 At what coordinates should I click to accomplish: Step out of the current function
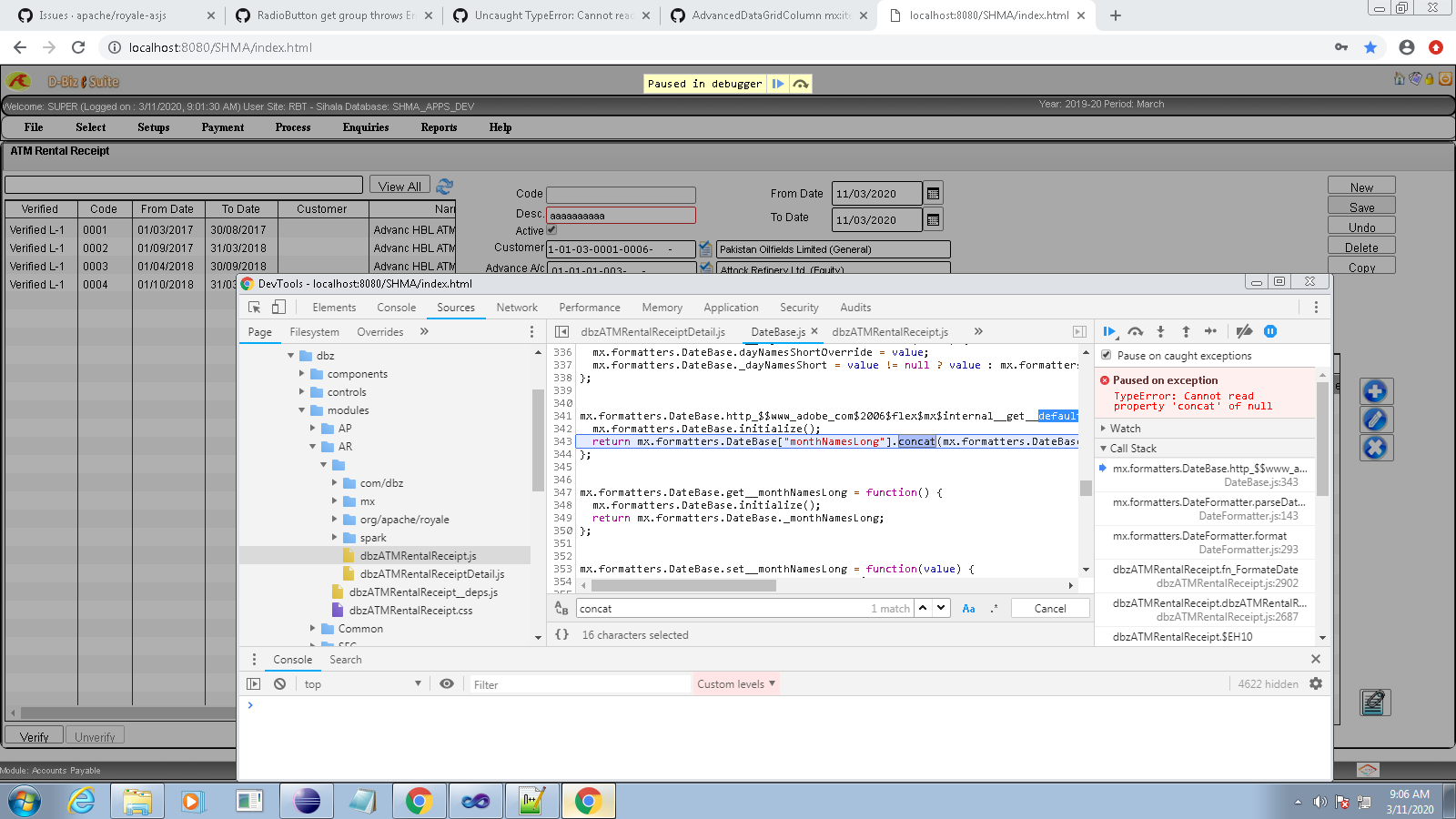click(x=1186, y=332)
